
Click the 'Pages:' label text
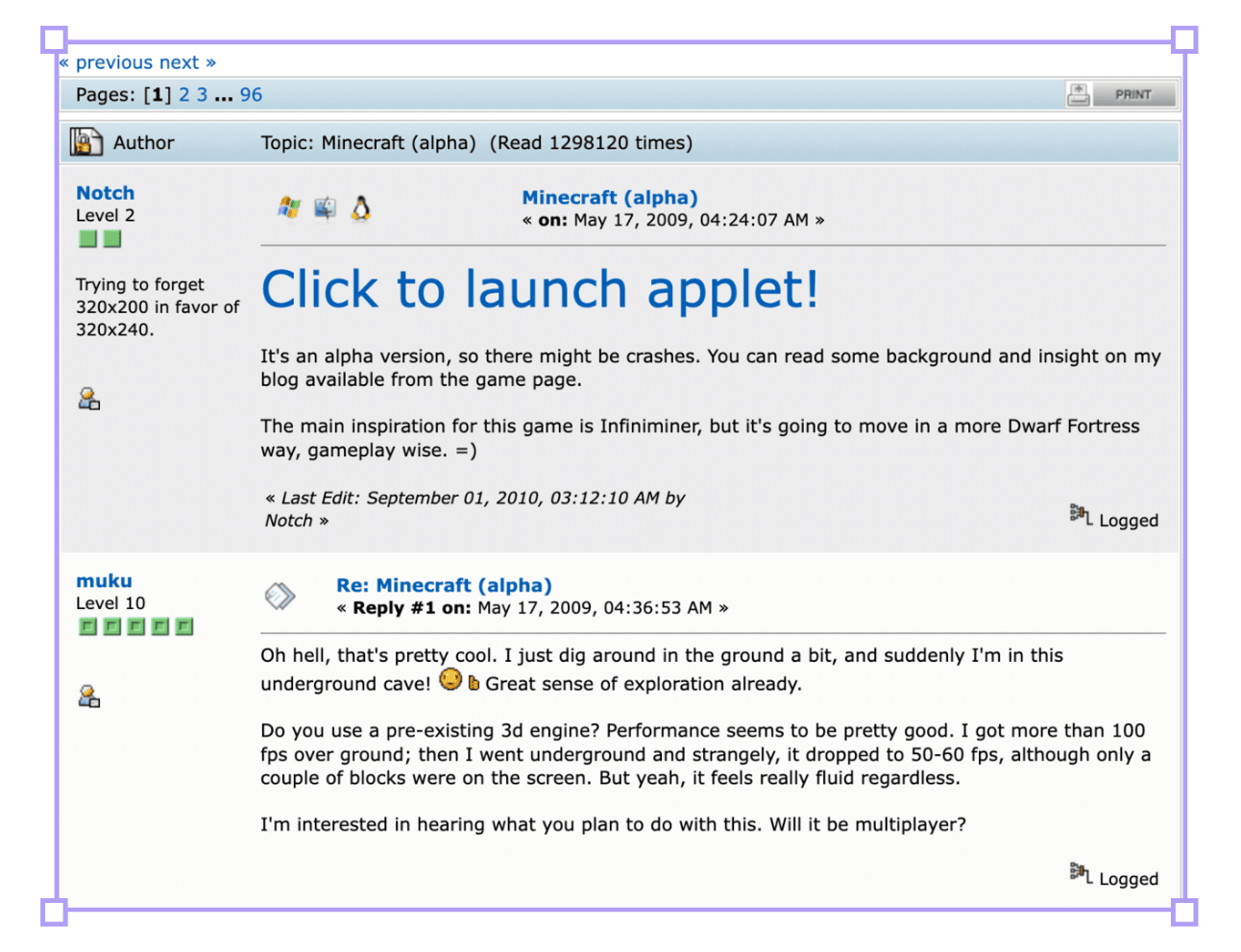(x=106, y=95)
